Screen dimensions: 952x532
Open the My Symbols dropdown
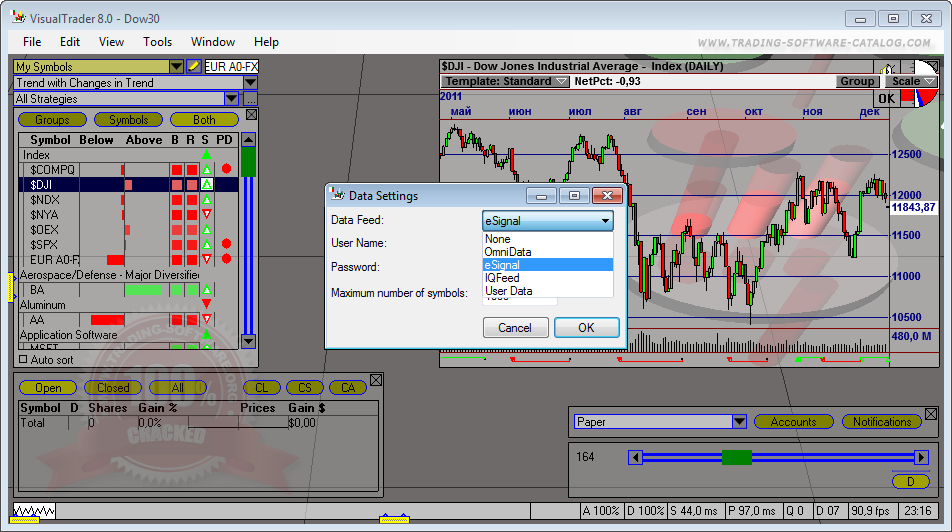pyautogui.click(x=176, y=67)
